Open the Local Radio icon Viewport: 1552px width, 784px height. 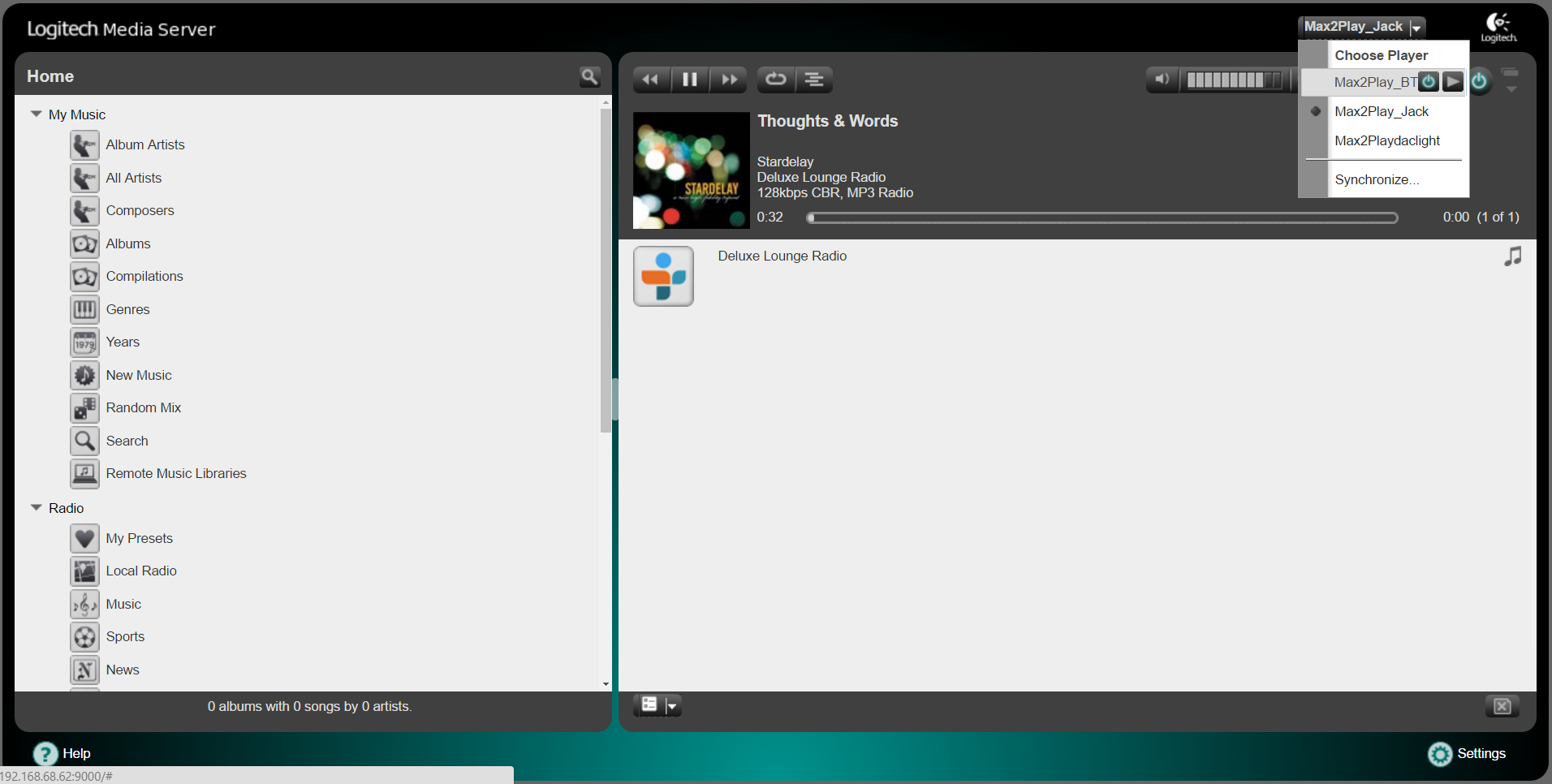pos(84,571)
